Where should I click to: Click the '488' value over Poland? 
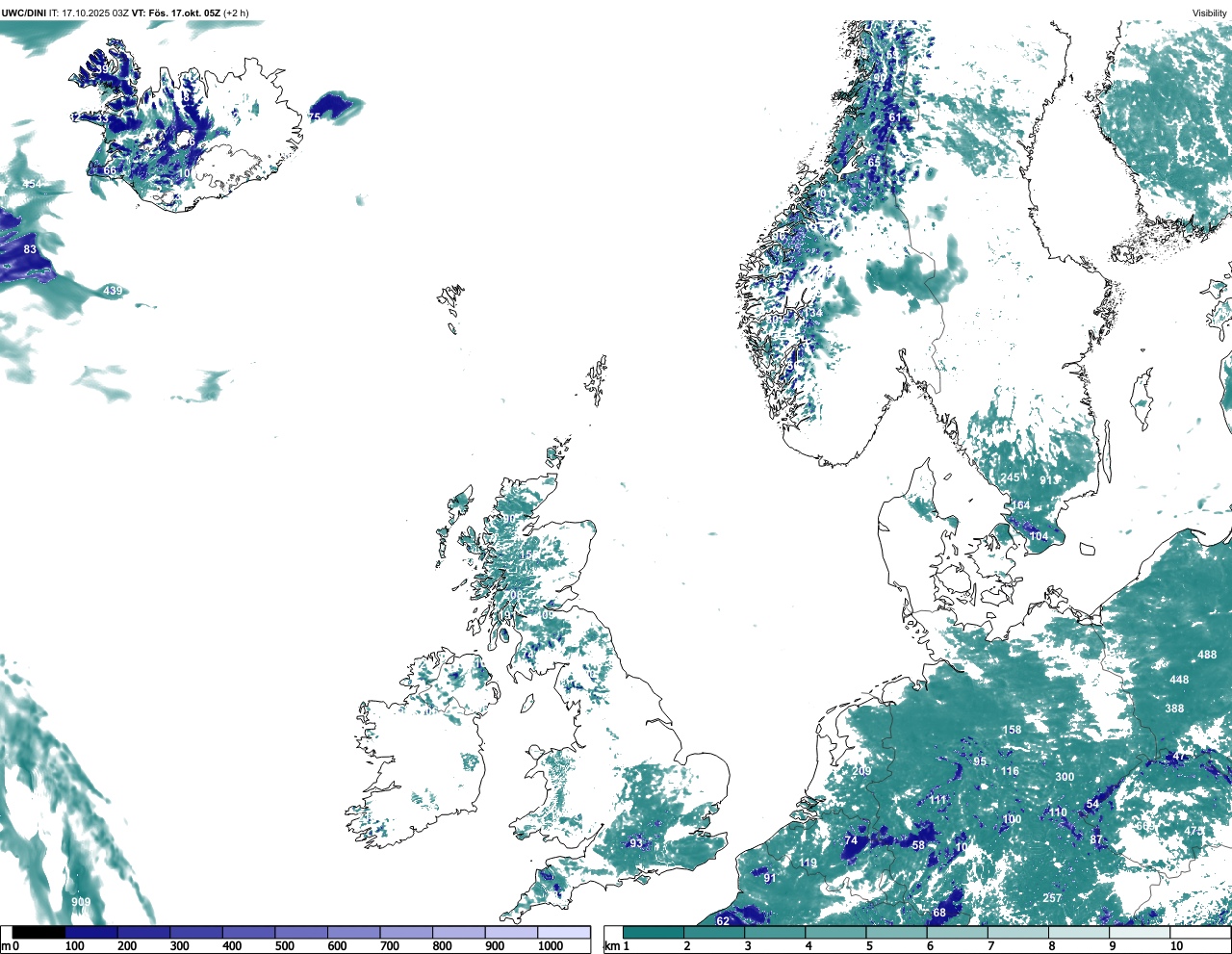coord(1207,655)
